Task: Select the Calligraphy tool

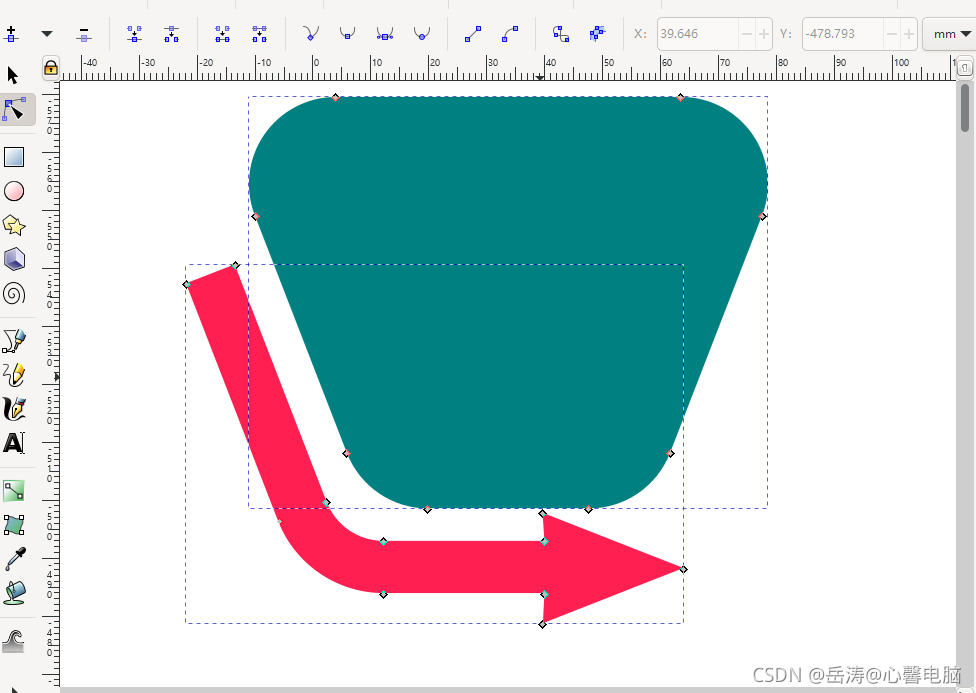Action: tap(14, 409)
